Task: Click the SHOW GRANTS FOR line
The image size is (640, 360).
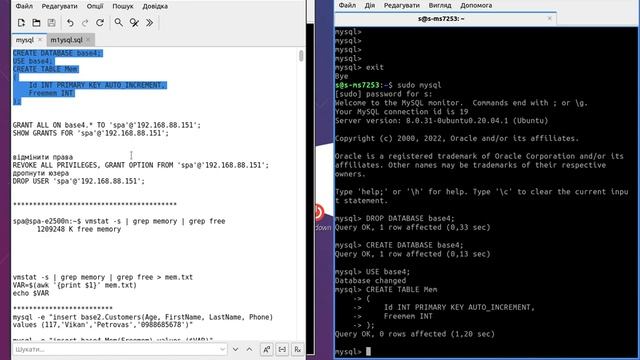Action: click(91, 133)
